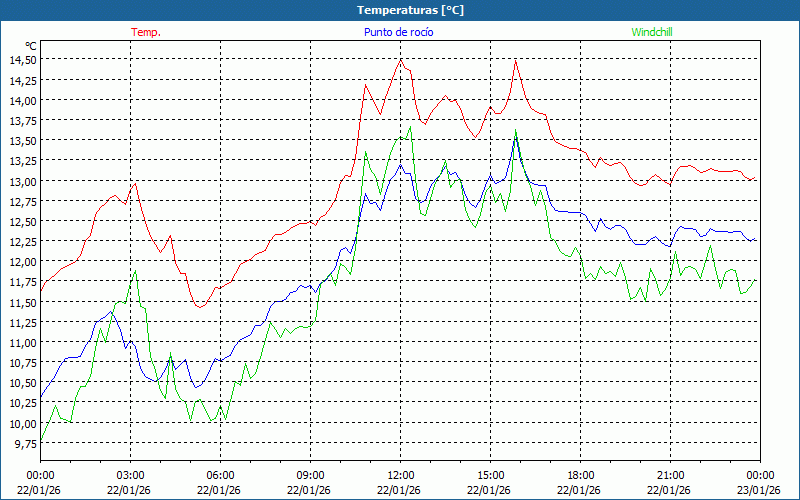Click the 21:00 time axis label
The width and height of the screenshot is (800, 500).
[670, 475]
